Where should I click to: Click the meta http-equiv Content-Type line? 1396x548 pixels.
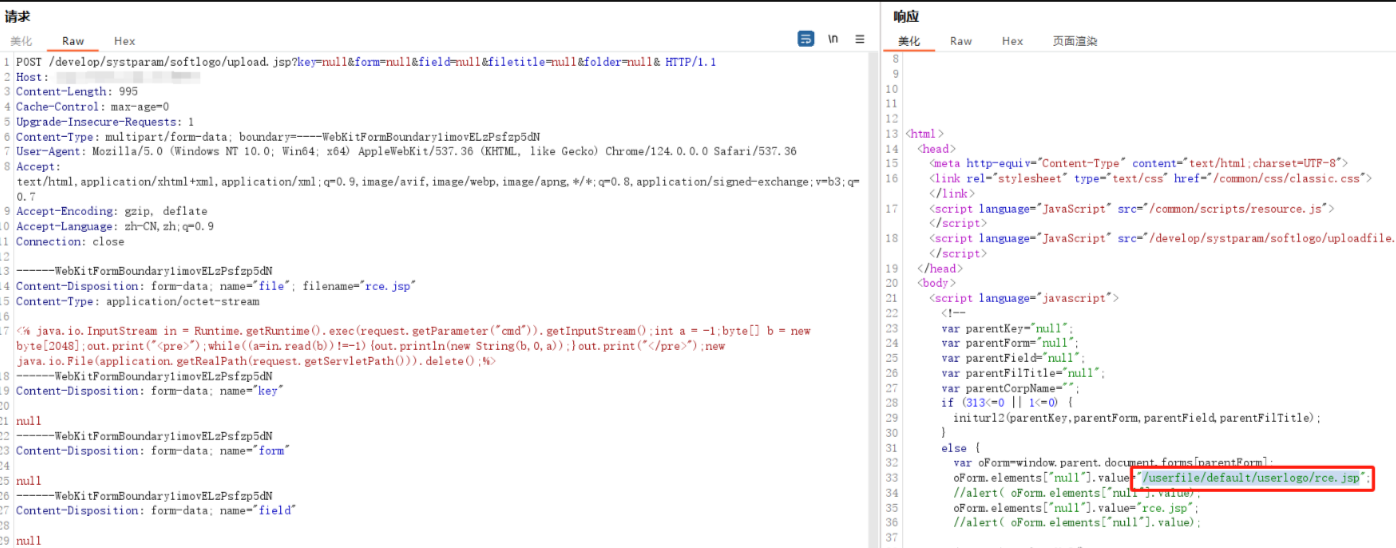click(1139, 163)
